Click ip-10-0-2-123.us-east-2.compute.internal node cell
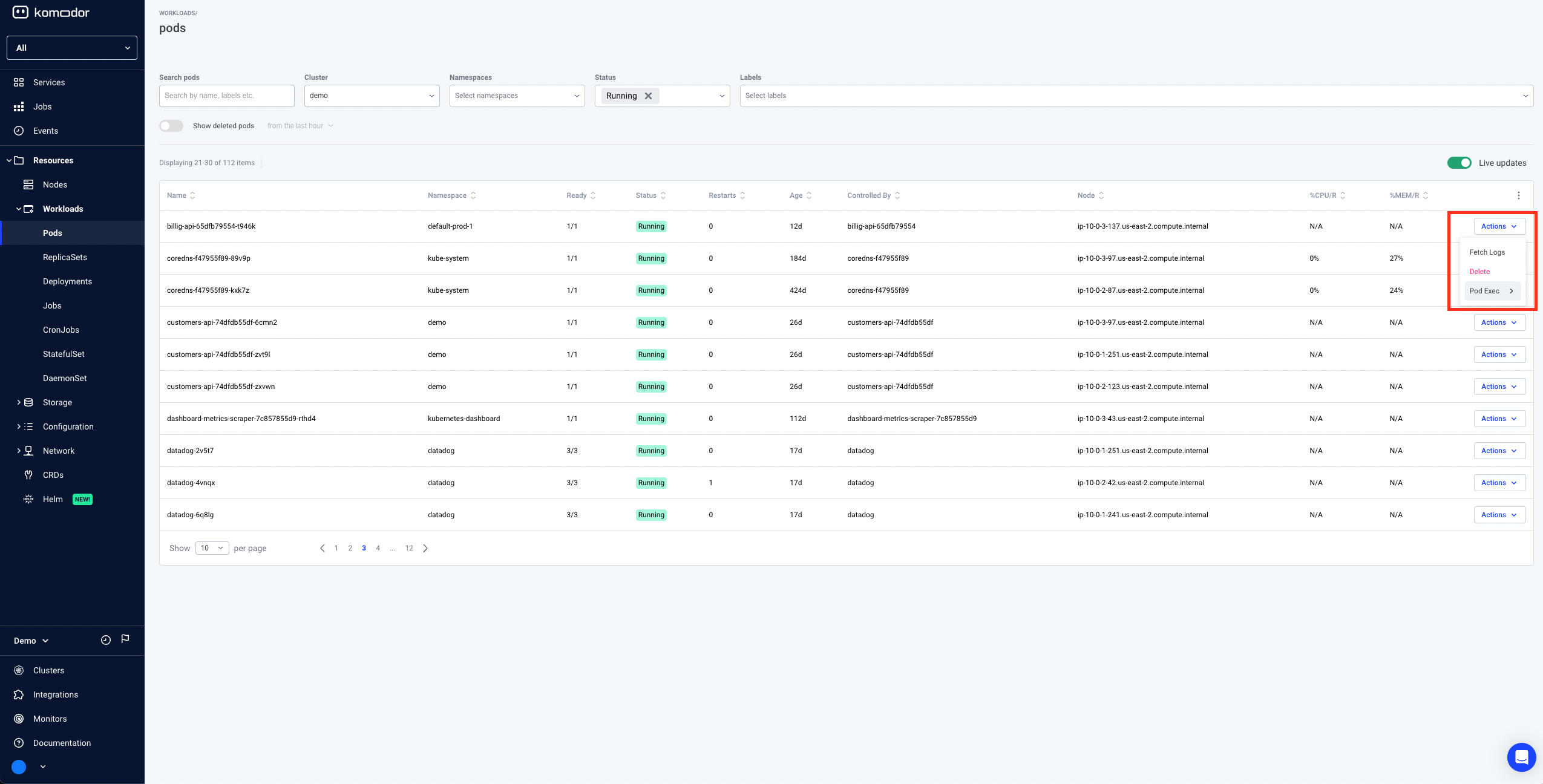This screenshot has height=784, width=1543. click(x=1142, y=387)
